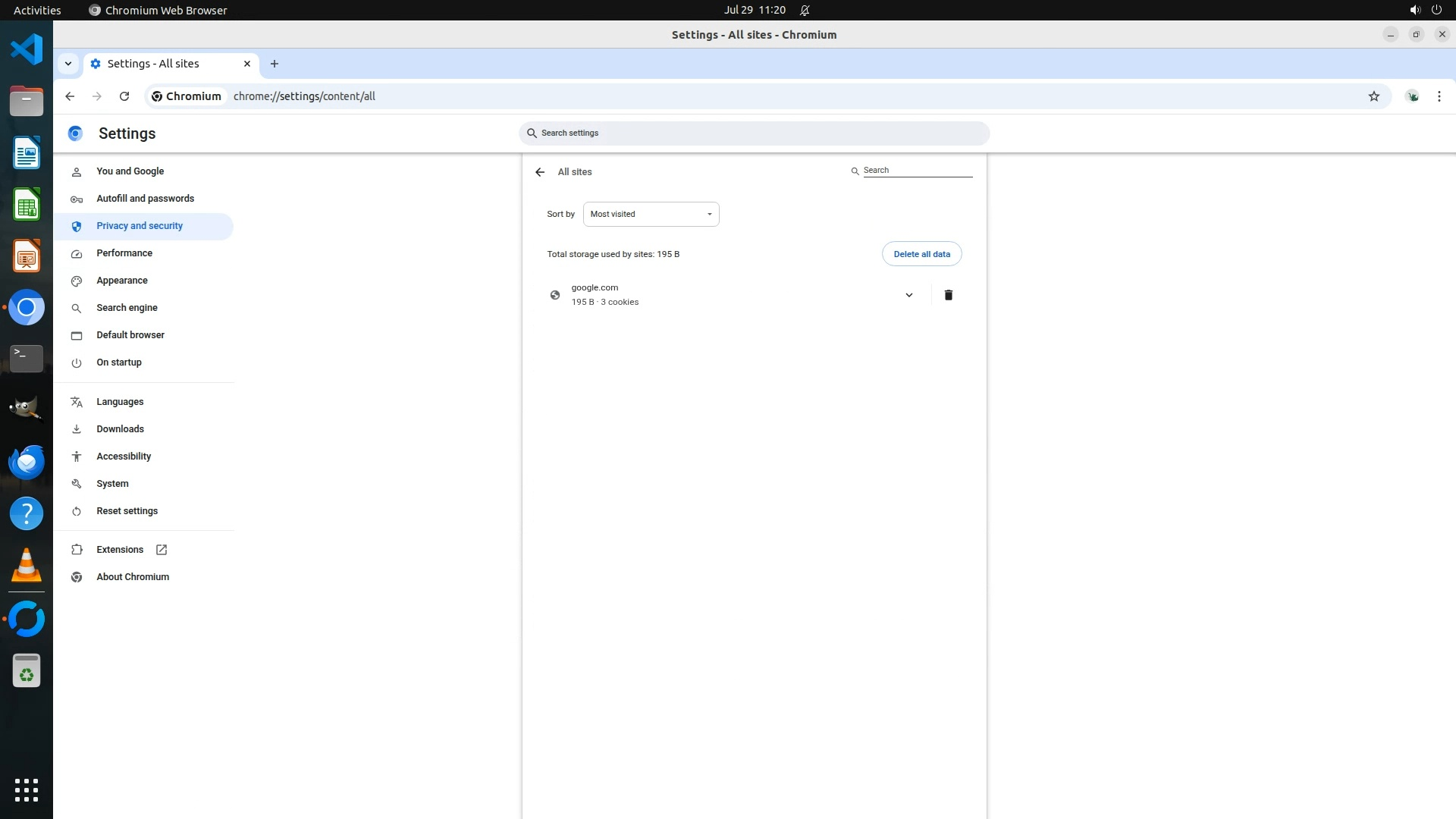Bookmark this tab with star icon
This screenshot has height=819, width=1456.
coord(1373,96)
